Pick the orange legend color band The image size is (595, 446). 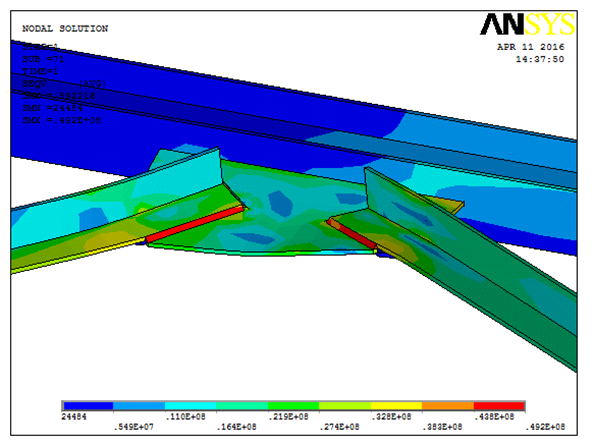[x=448, y=406]
